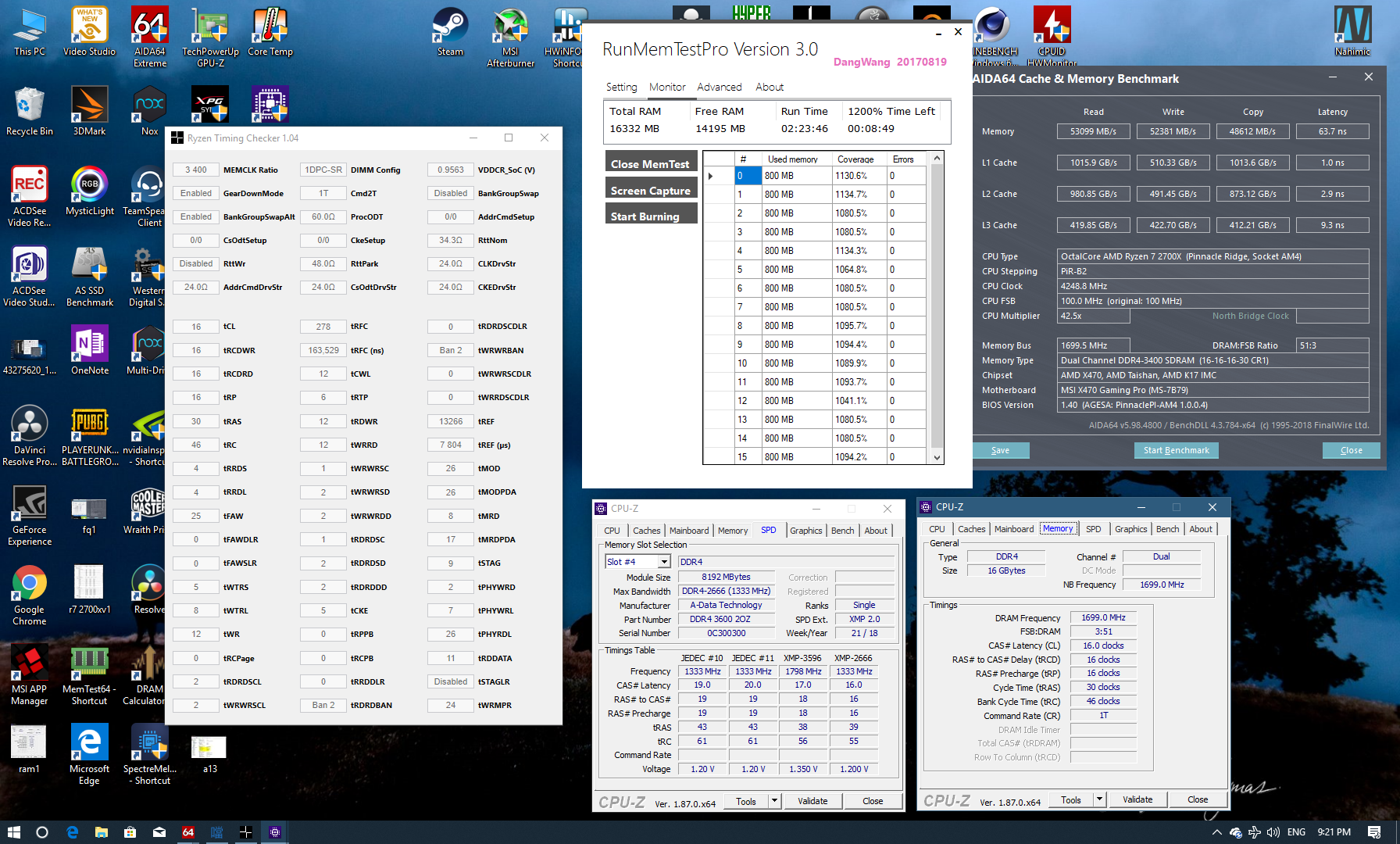
Task: Launch PLAYERUNKNOWN'S BATTLEGROUNDS icon
Action: pyautogui.click(x=89, y=436)
